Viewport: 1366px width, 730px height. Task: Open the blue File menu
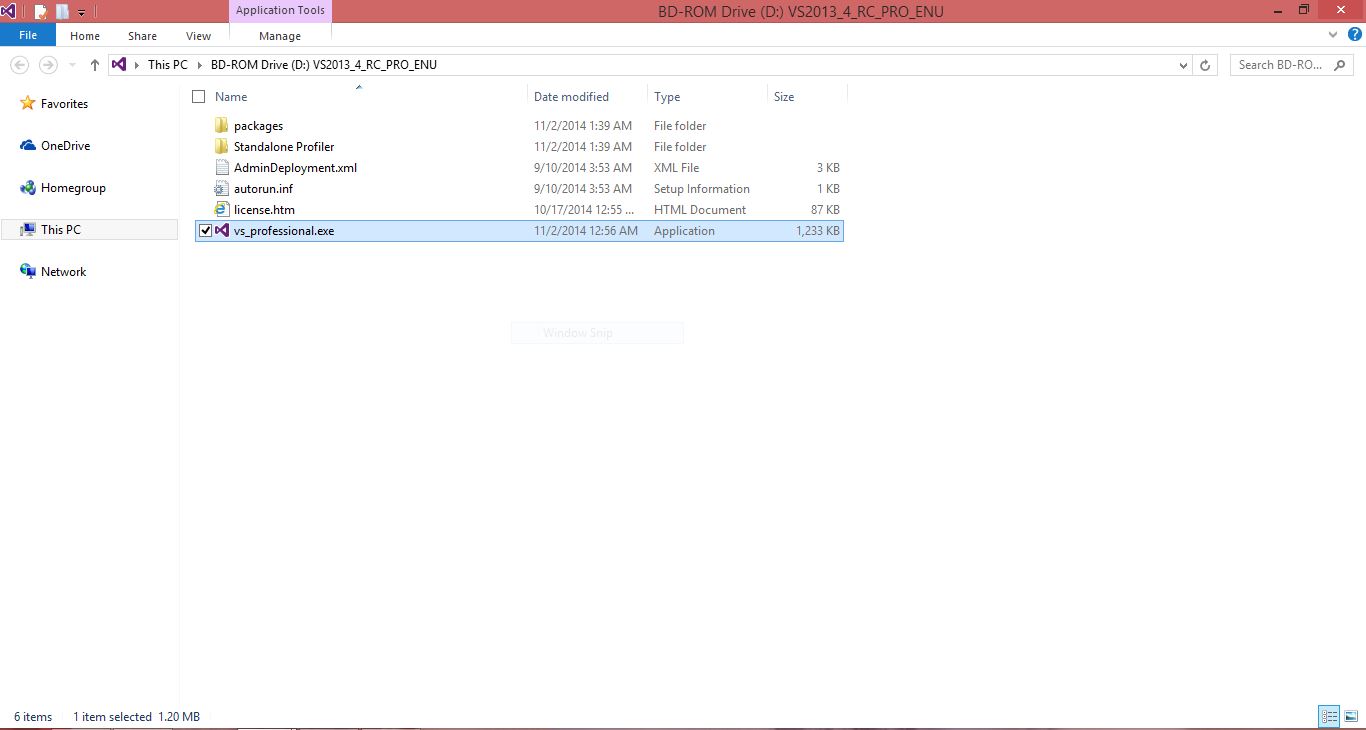(28, 35)
